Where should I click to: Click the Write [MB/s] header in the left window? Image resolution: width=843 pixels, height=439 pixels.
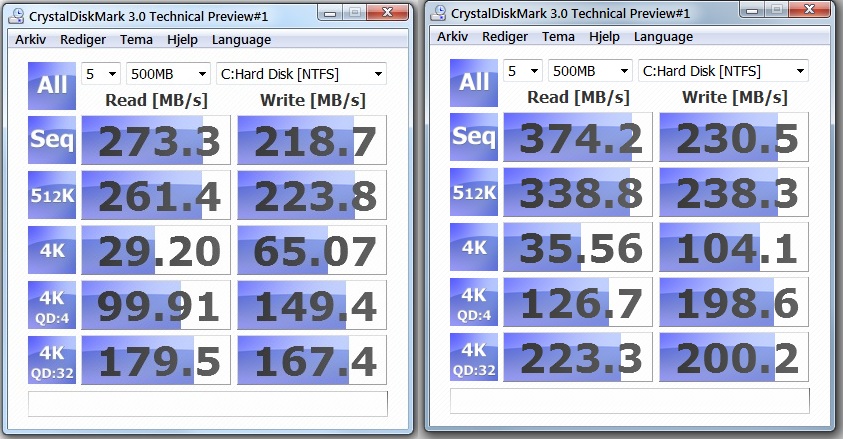click(312, 100)
